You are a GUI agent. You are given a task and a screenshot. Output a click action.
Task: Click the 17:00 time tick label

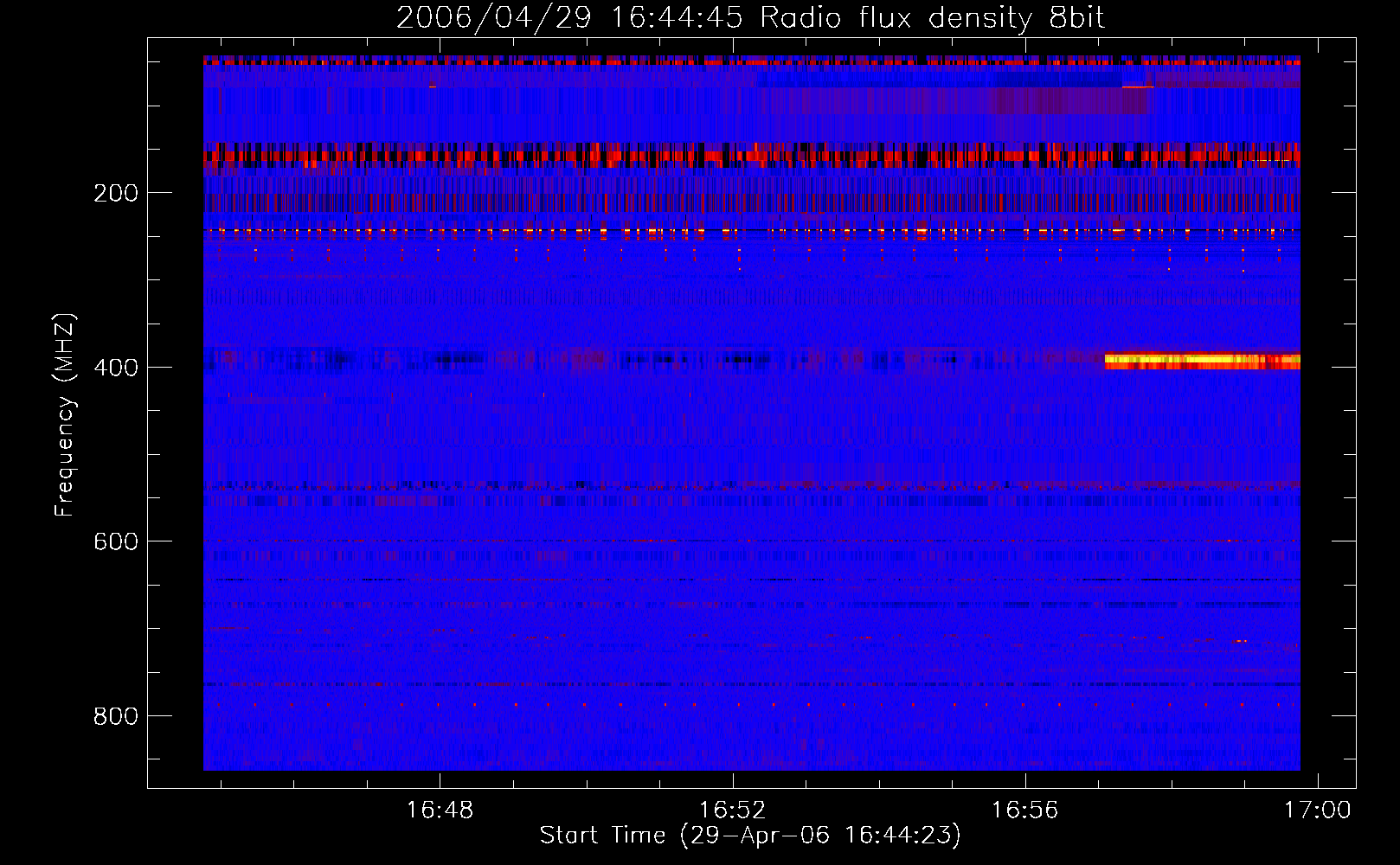click(1317, 811)
